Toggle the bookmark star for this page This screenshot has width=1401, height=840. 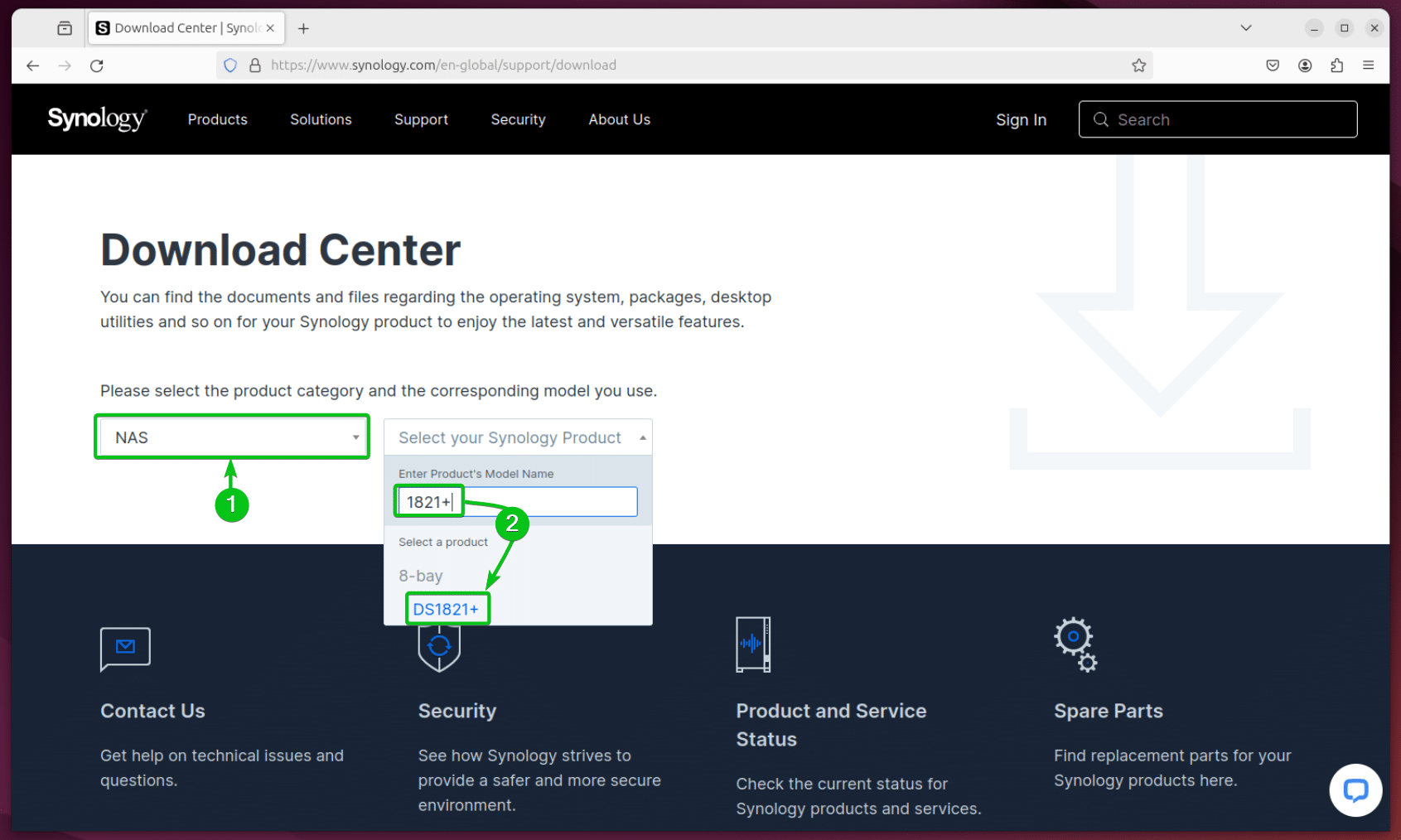pos(1138,65)
